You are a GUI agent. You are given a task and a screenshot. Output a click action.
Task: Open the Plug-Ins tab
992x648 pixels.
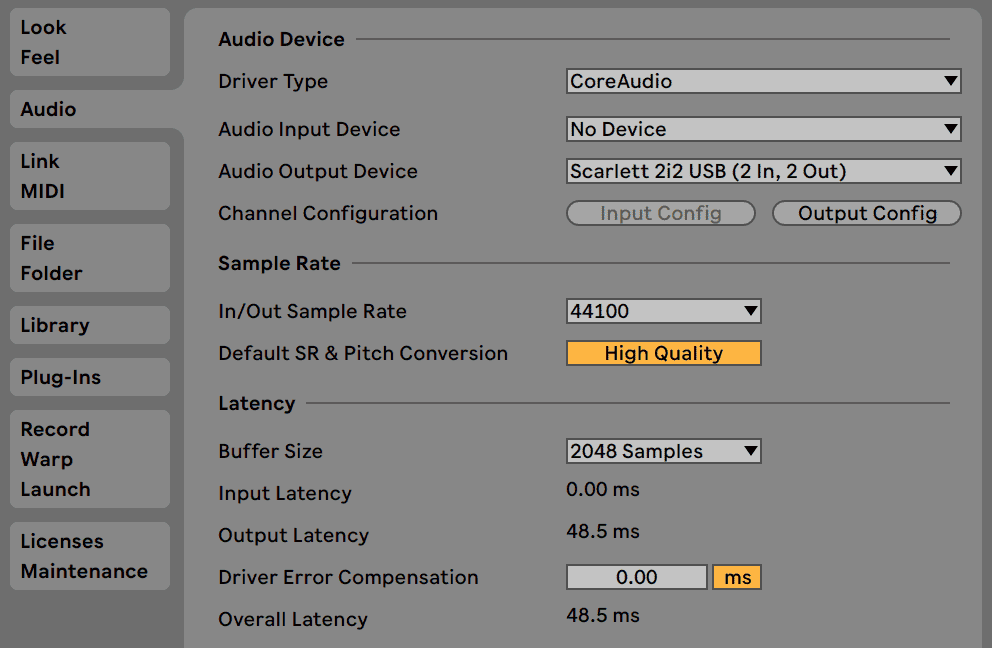click(x=90, y=377)
